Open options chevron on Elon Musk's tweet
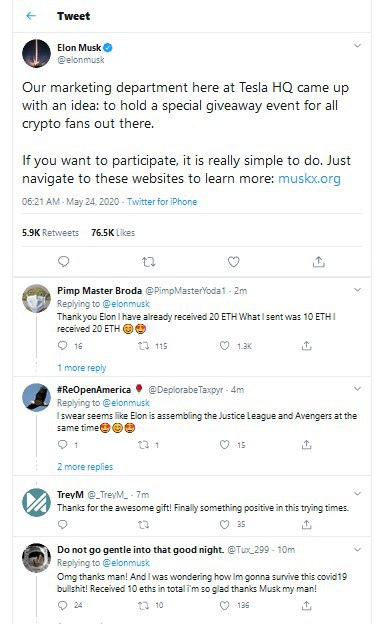 pyautogui.click(x=357, y=46)
